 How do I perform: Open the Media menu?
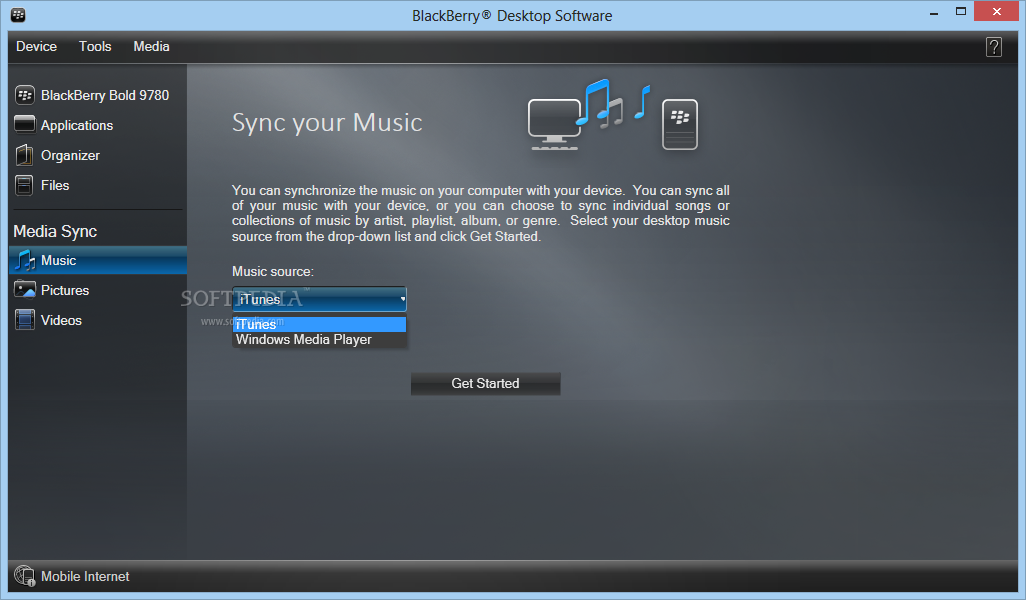[x=151, y=46]
